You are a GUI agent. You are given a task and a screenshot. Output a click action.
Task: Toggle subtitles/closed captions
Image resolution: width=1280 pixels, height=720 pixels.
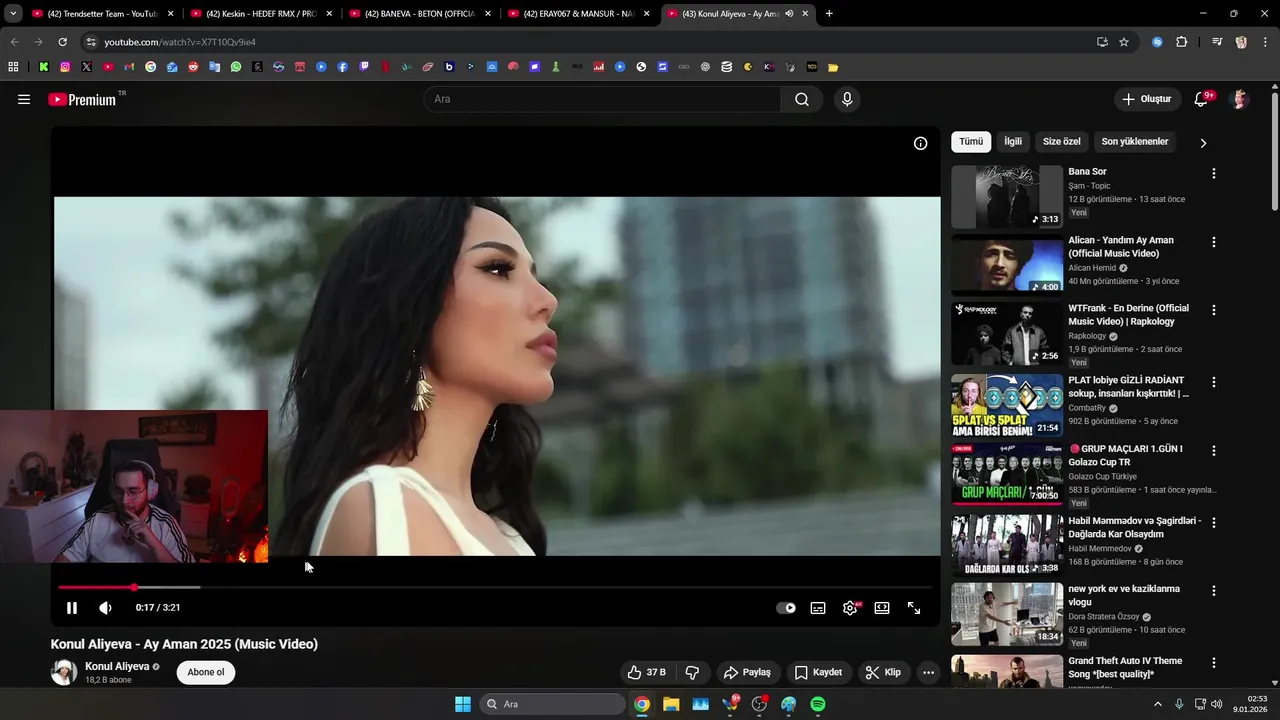pyautogui.click(x=818, y=608)
